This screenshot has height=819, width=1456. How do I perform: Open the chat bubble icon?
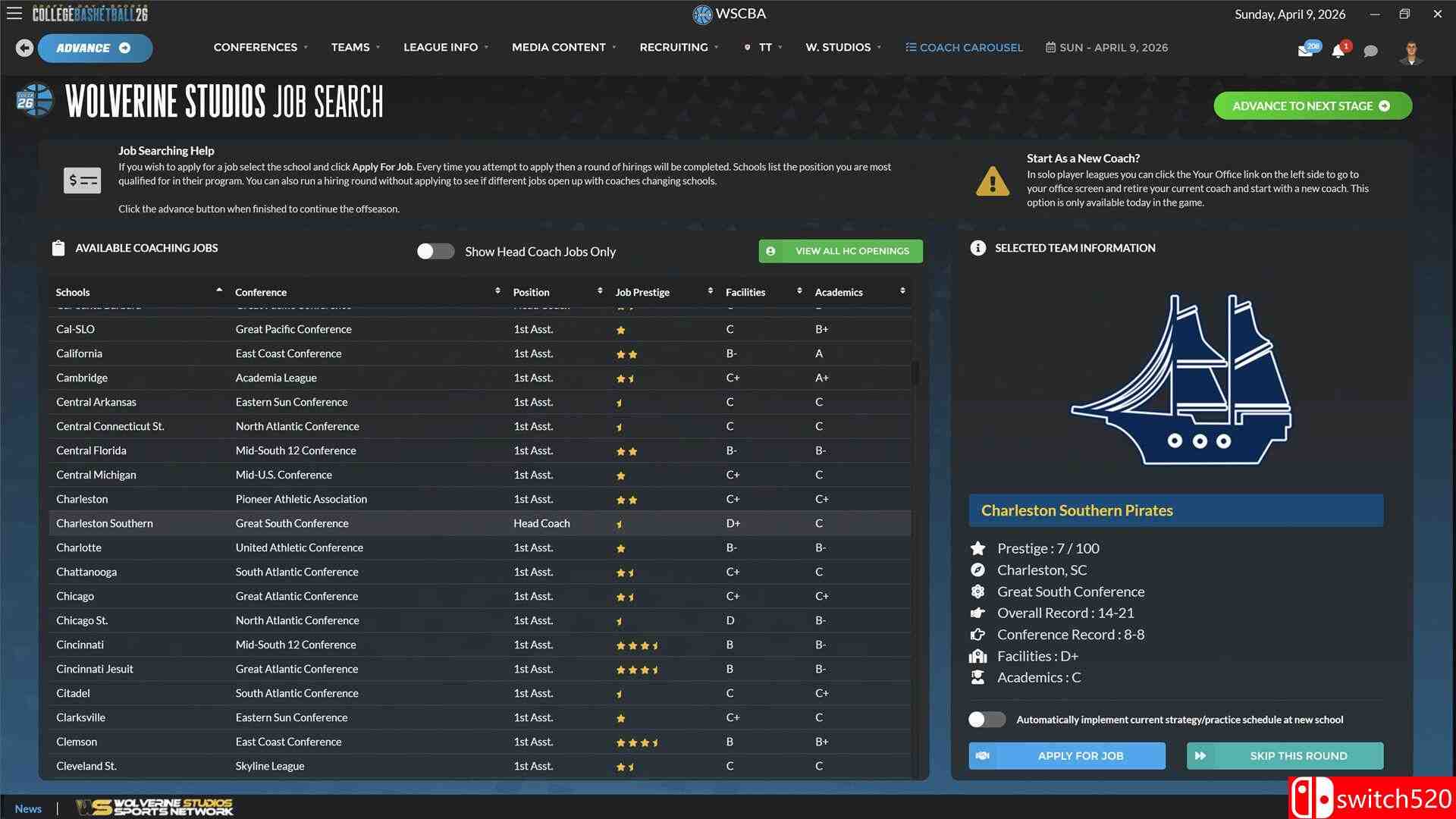tap(1370, 51)
